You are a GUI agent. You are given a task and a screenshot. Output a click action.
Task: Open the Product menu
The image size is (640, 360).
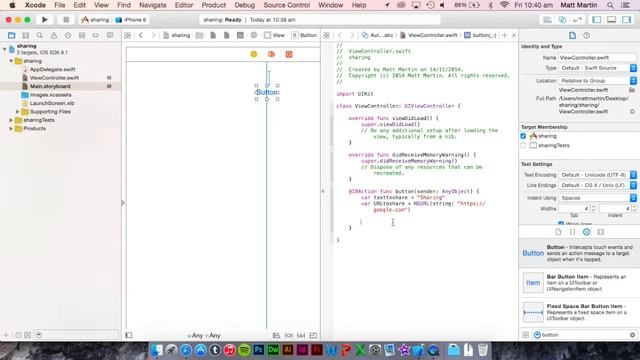pos(213,5)
